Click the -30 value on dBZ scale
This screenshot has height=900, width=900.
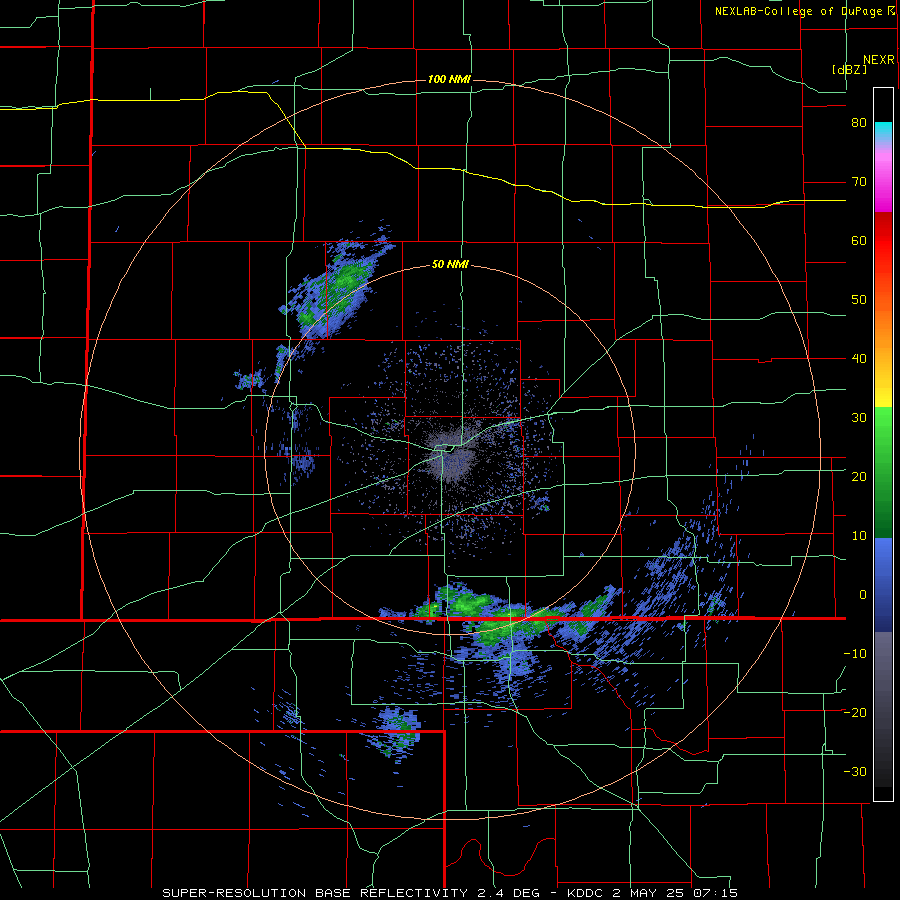click(855, 772)
